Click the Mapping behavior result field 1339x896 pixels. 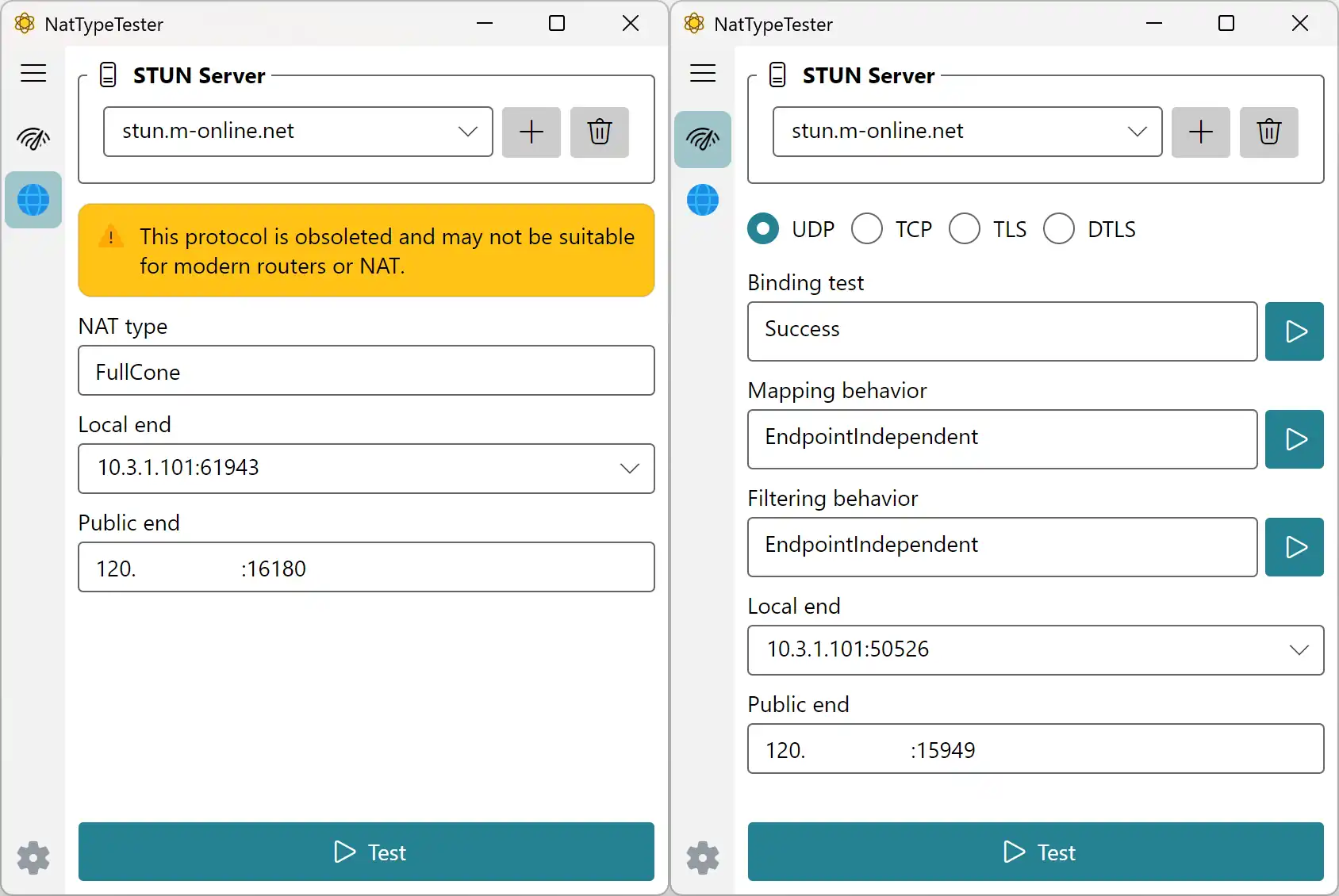[1003, 439]
